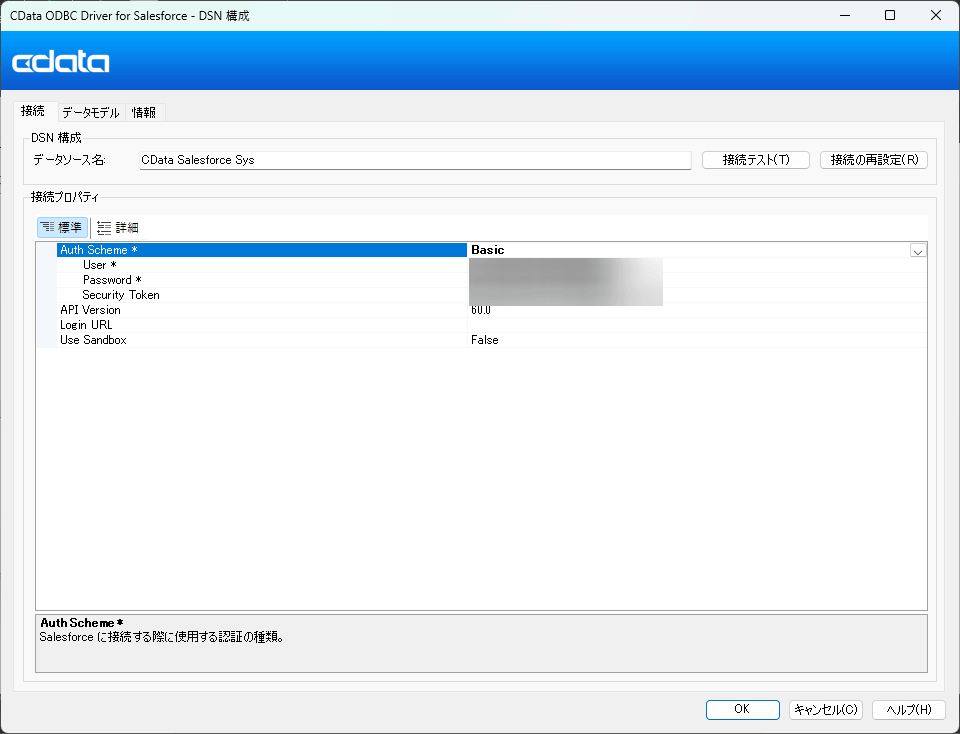Switch to the 情報 tab
Screen dimensions: 960x734
[143, 111]
